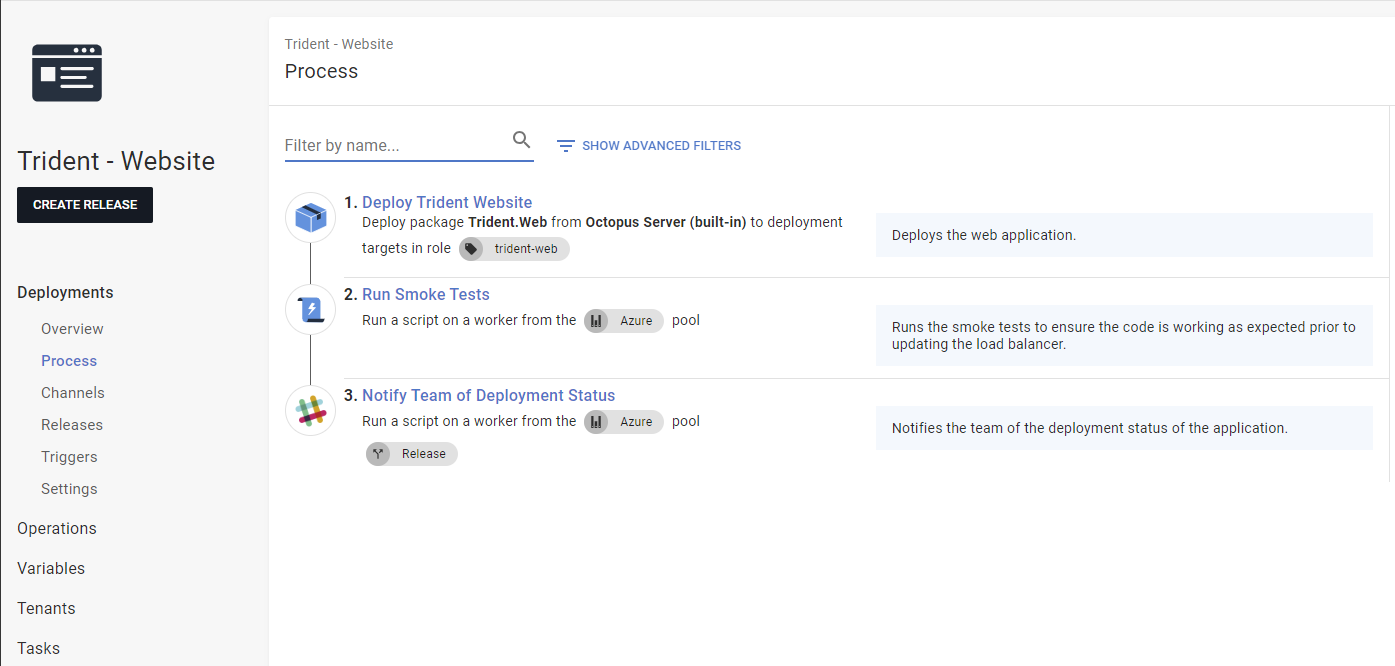Select the package deploy icon for step 1

click(310, 216)
